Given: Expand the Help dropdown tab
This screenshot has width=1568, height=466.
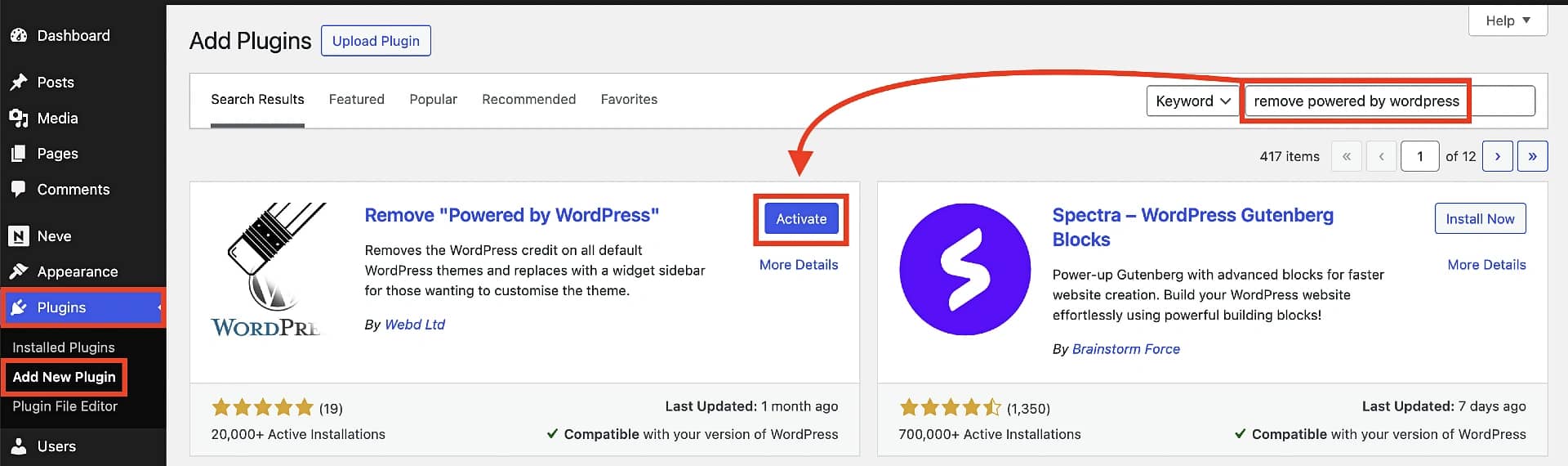Looking at the screenshot, I should coord(1508,20).
